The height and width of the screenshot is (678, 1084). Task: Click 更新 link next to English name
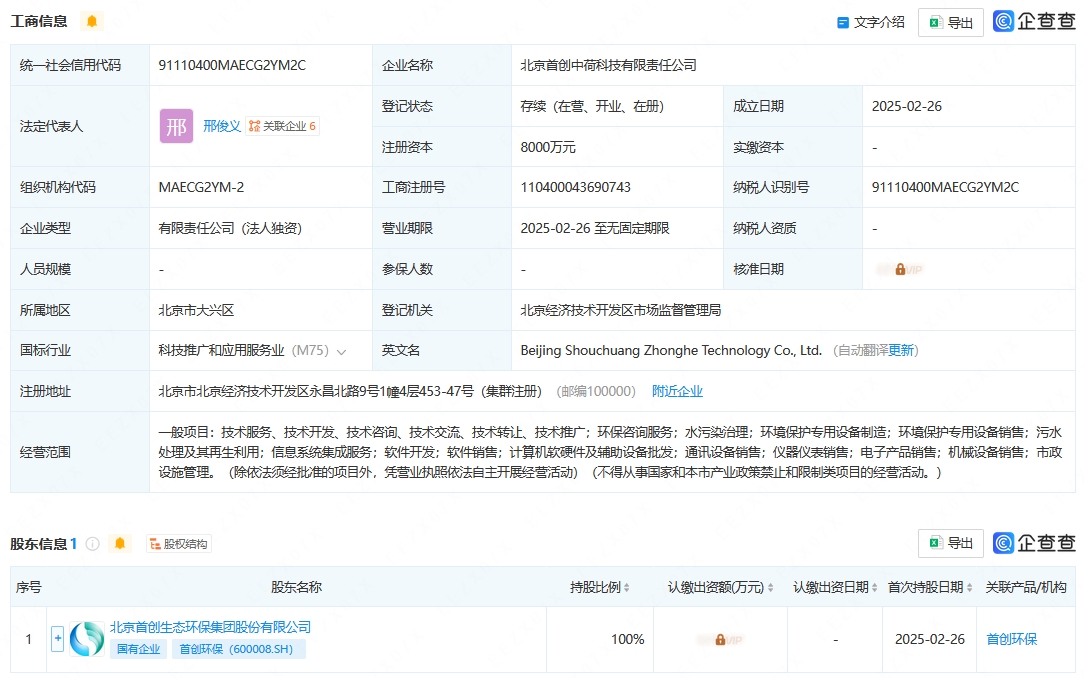(901, 350)
